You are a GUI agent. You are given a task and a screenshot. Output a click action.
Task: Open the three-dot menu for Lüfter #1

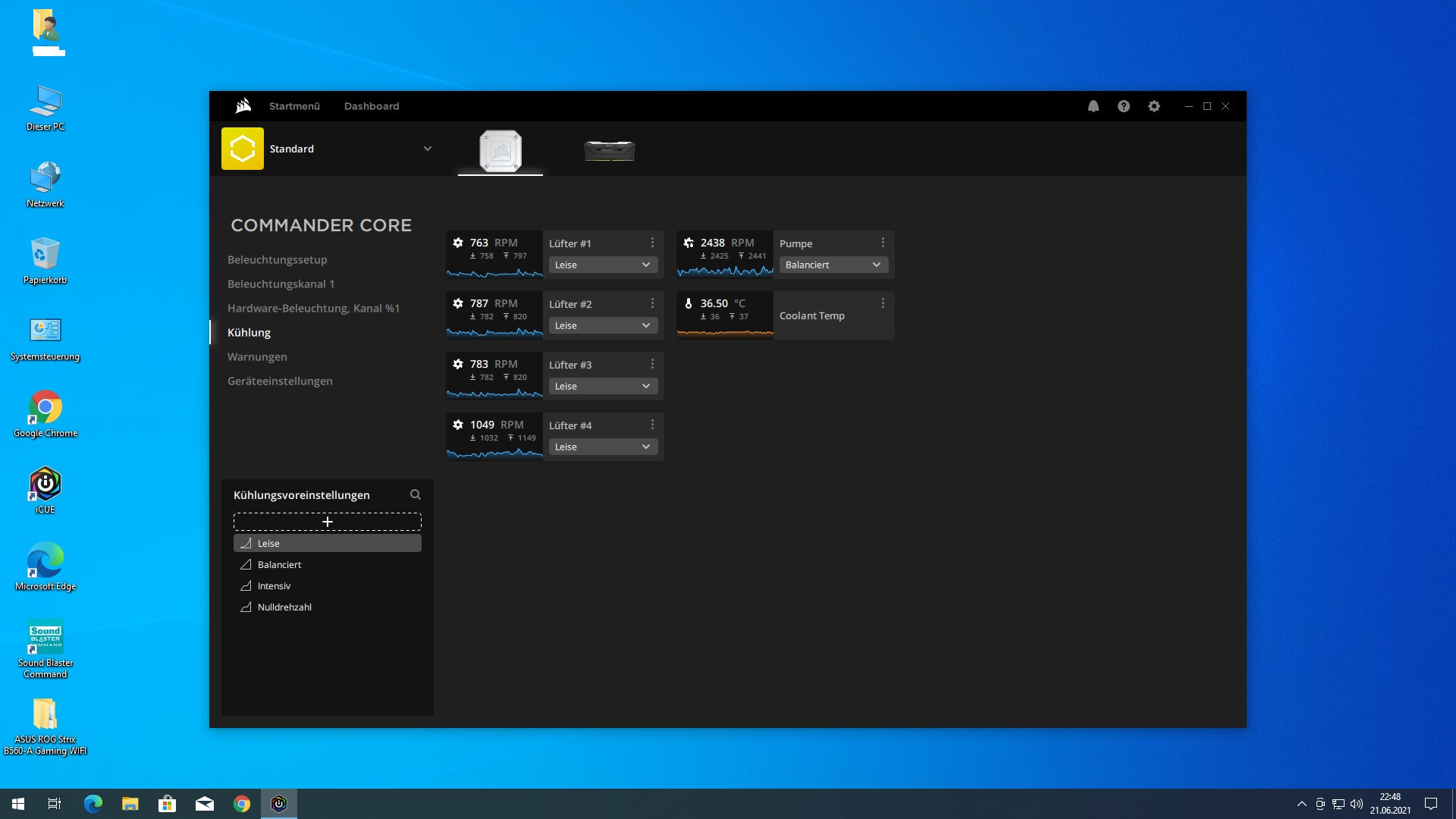pyautogui.click(x=652, y=243)
